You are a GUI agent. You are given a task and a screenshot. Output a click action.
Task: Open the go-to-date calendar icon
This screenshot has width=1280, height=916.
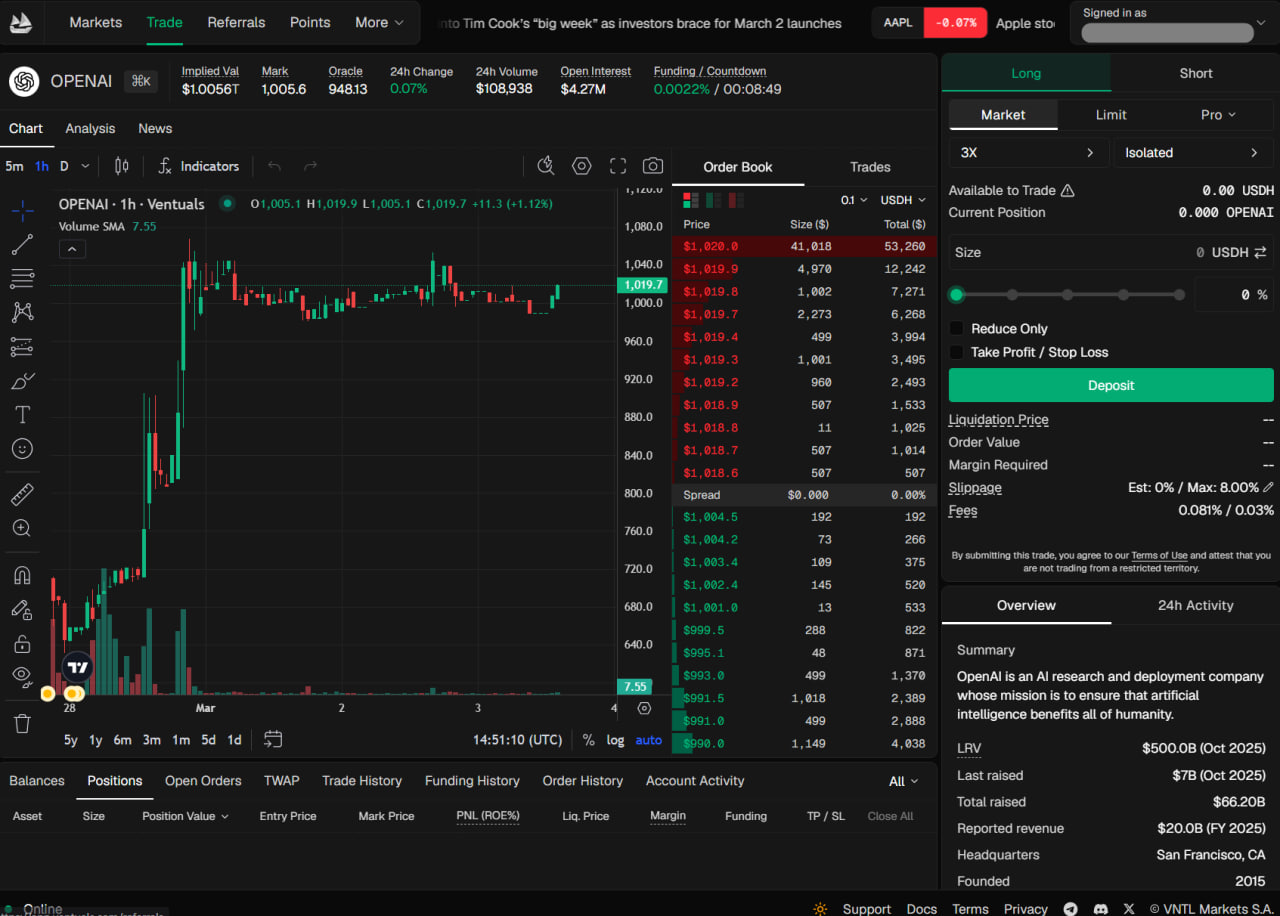pyautogui.click(x=273, y=739)
